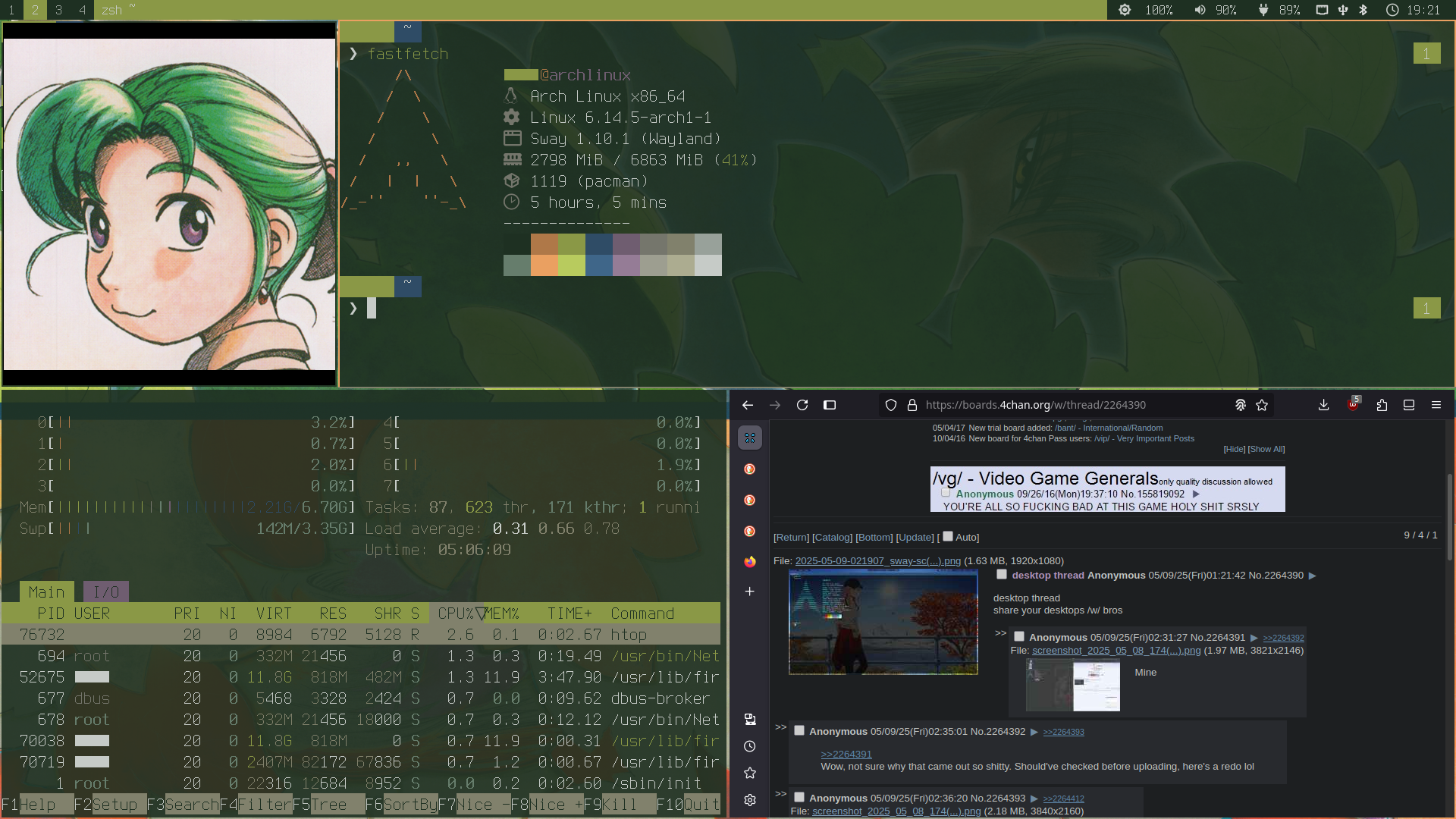
Task: Click the browser reload button
Action: tap(802, 405)
